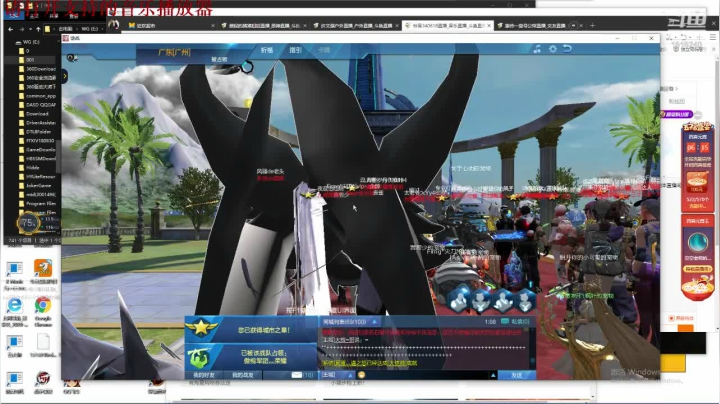Click the green team occupation emblem icon
The width and height of the screenshot is (720, 404).
[199, 358]
